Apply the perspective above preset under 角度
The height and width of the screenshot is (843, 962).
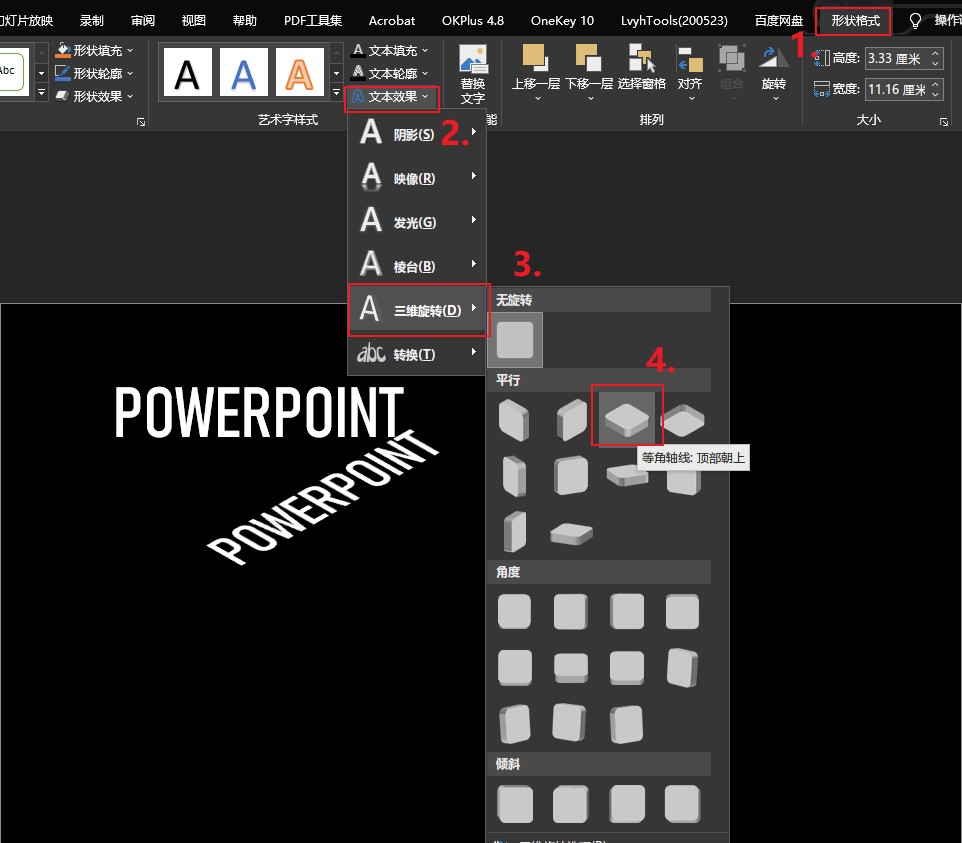514,668
